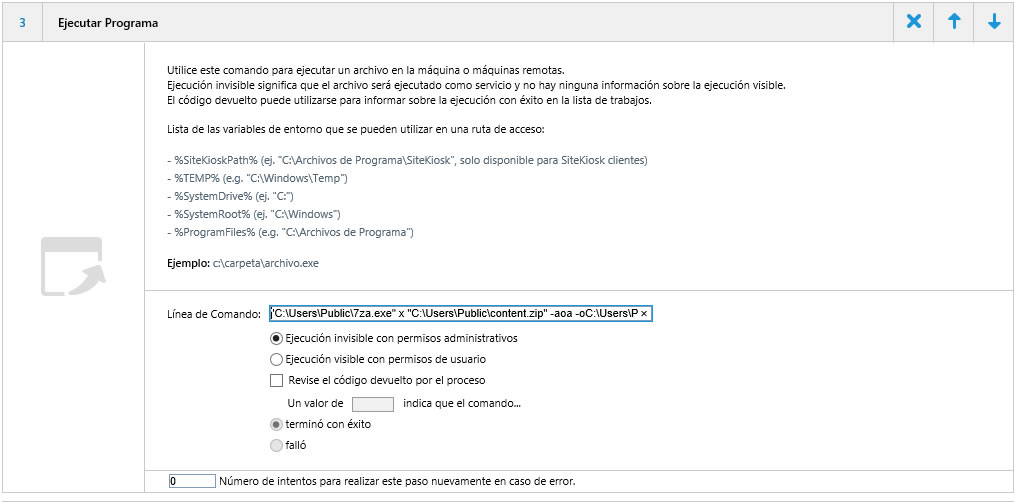Enable Revise el código devuelto por el proceso
This screenshot has width=1015, height=502.
[x=277, y=380]
